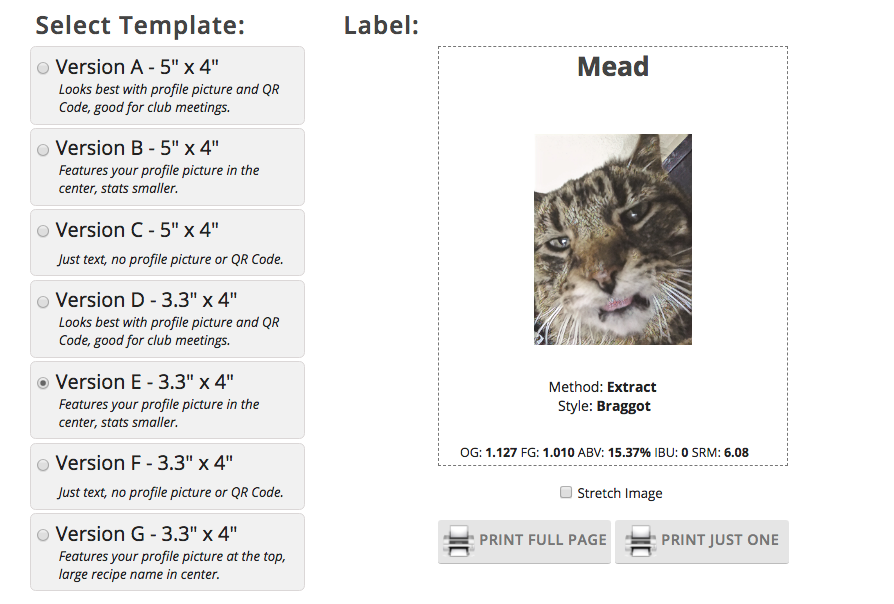894x604 pixels.
Task: Click the PRINT FULL PAGE button text
Action: point(543,540)
